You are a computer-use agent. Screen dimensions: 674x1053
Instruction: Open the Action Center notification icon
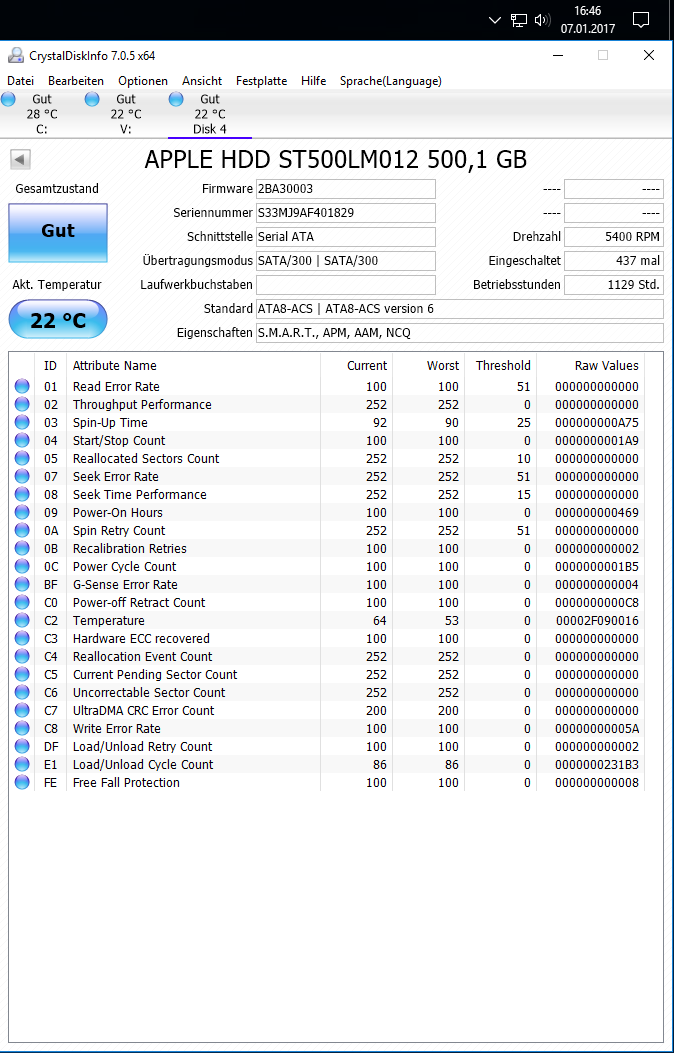[x=640, y=20]
